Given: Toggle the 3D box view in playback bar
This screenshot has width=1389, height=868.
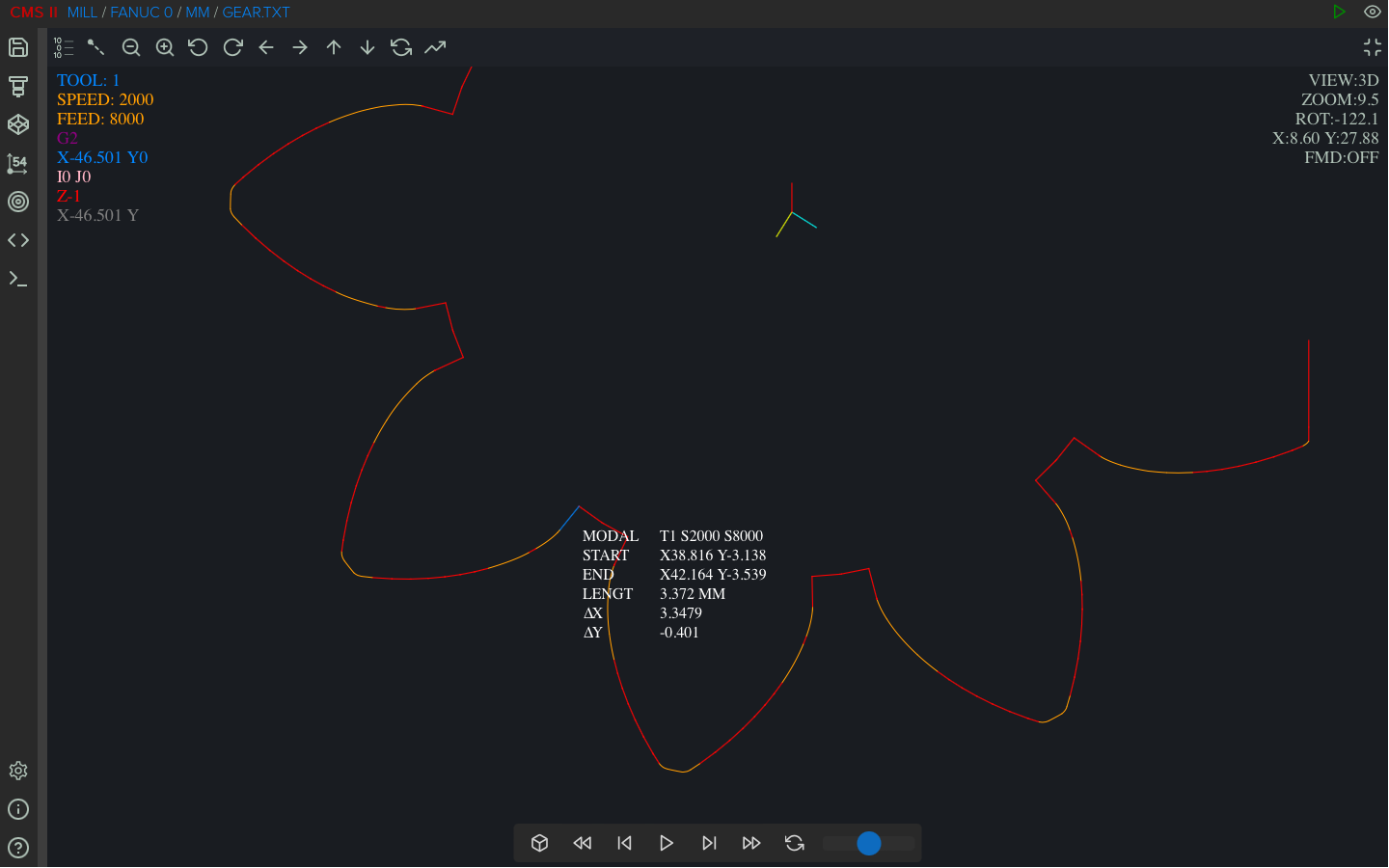Looking at the screenshot, I should point(540,843).
